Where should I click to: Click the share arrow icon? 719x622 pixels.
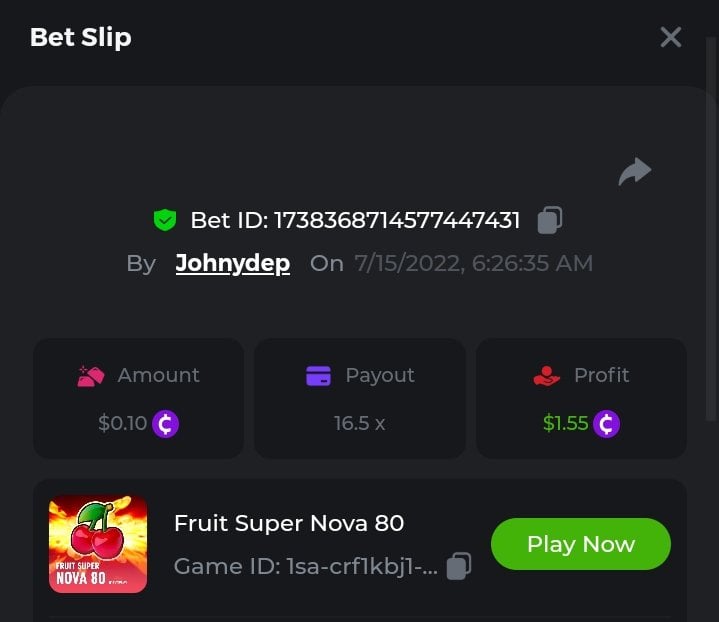(635, 172)
